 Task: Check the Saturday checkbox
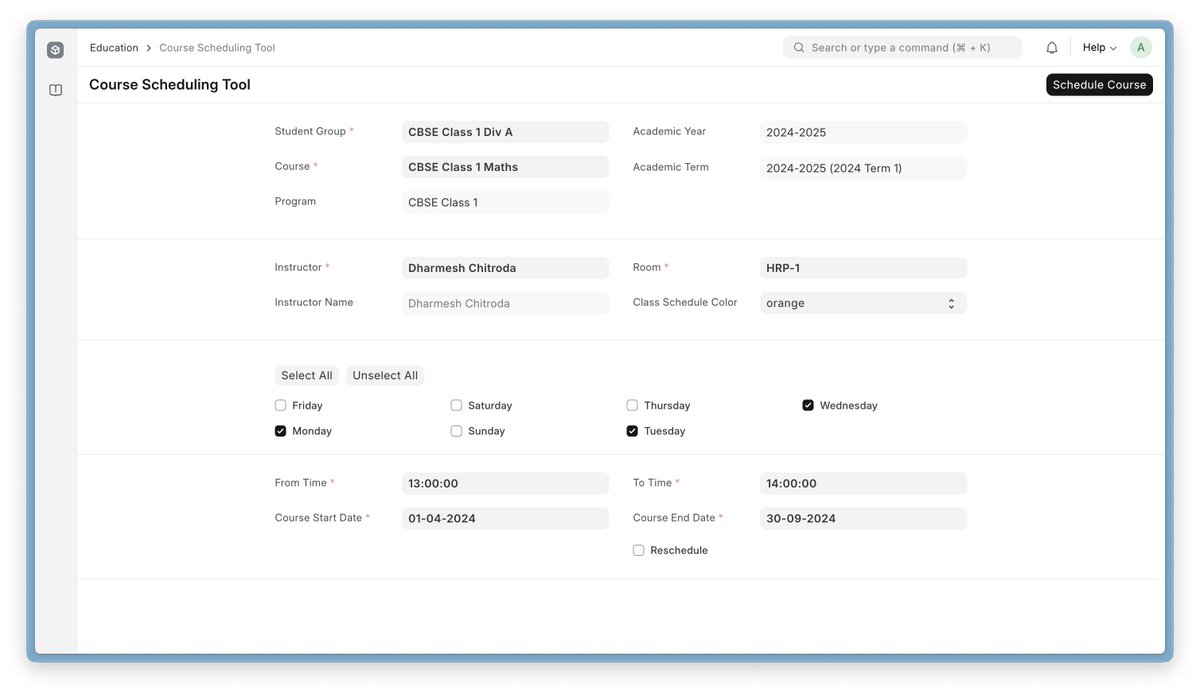(x=456, y=406)
